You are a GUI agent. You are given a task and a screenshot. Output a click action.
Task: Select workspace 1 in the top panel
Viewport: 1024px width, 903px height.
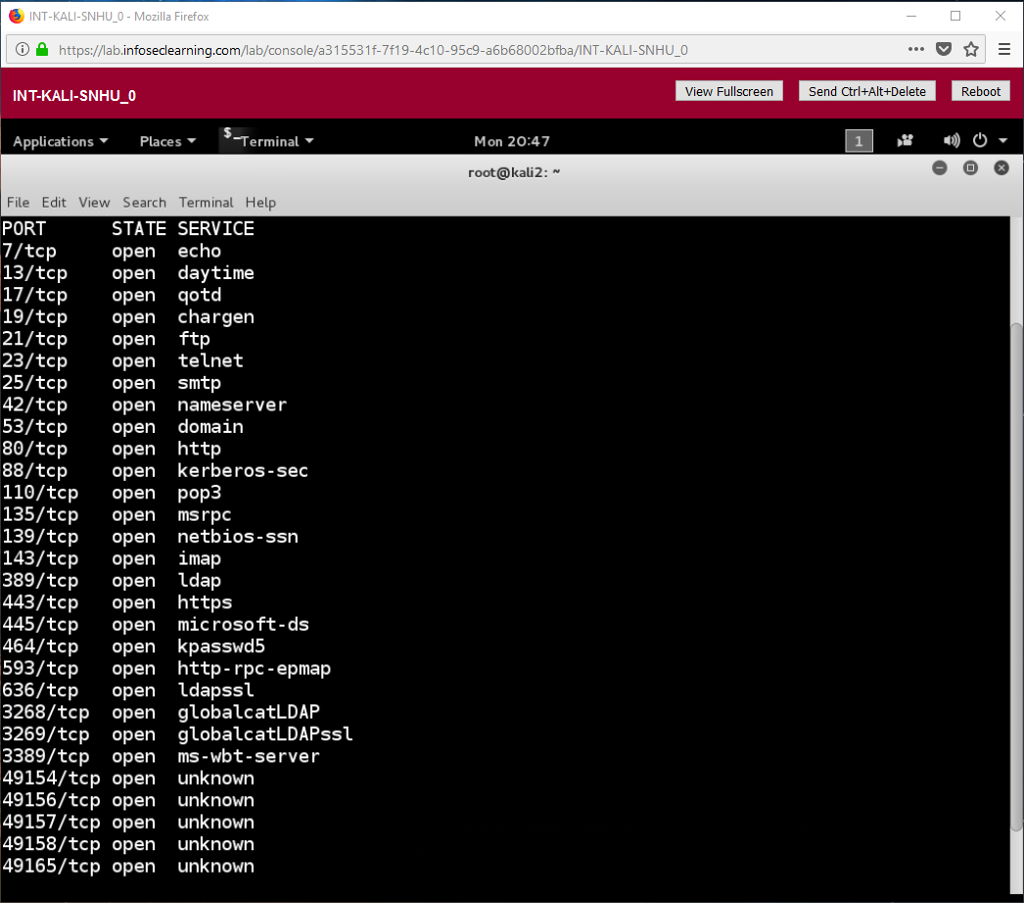click(x=858, y=140)
